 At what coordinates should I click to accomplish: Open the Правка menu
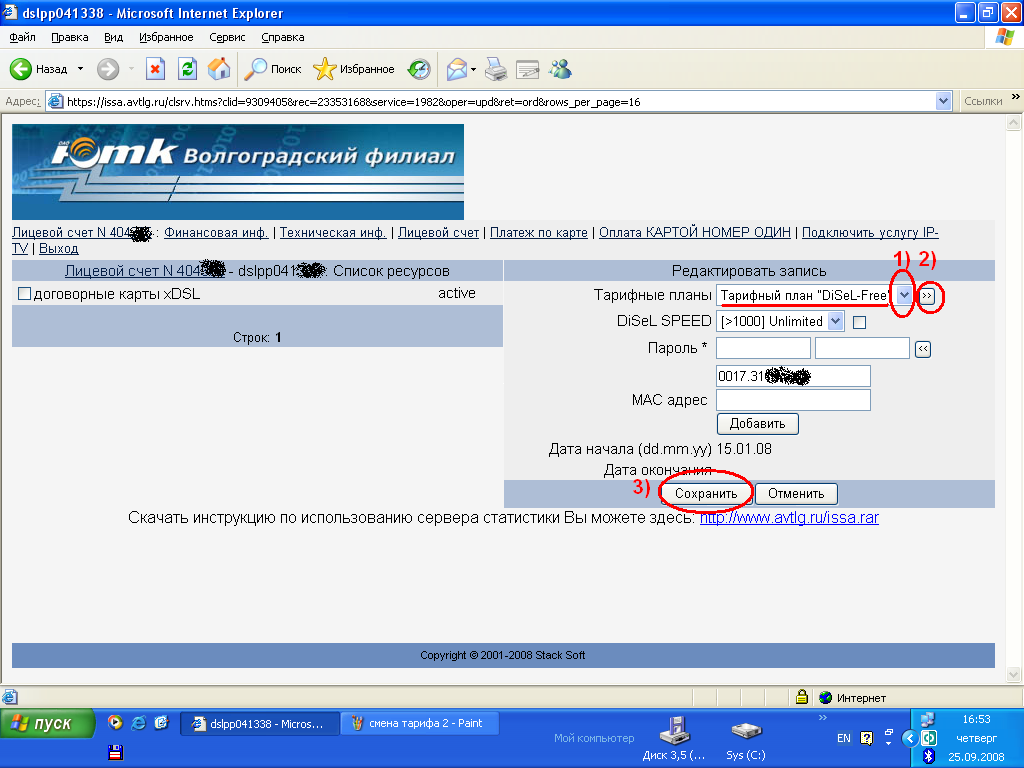pos(70,37)
